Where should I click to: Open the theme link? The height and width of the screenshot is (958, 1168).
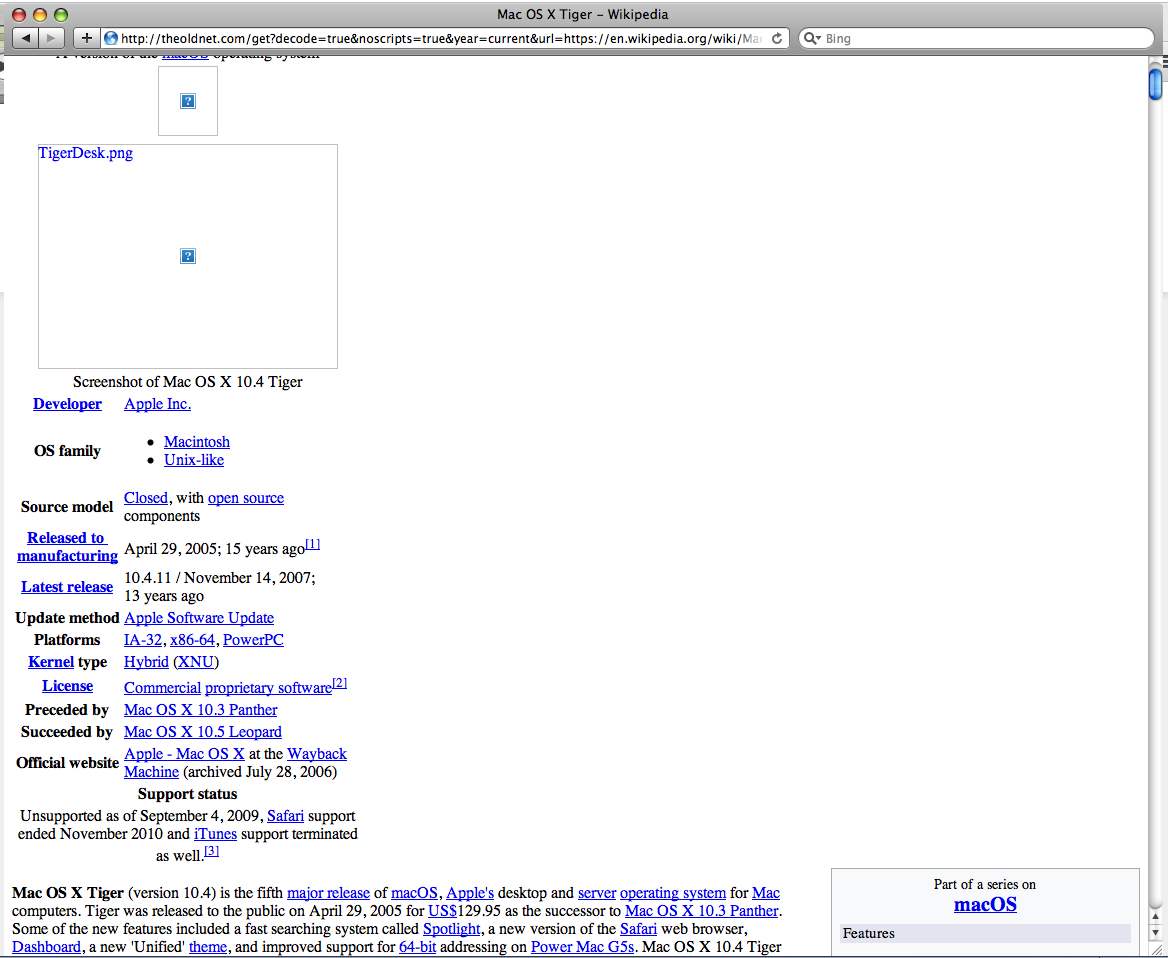[208, 947]
